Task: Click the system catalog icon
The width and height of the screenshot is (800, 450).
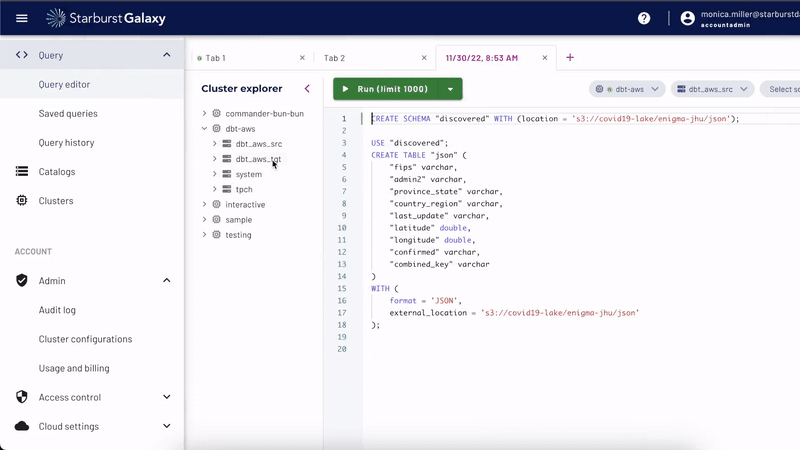Action: (227, 174)
